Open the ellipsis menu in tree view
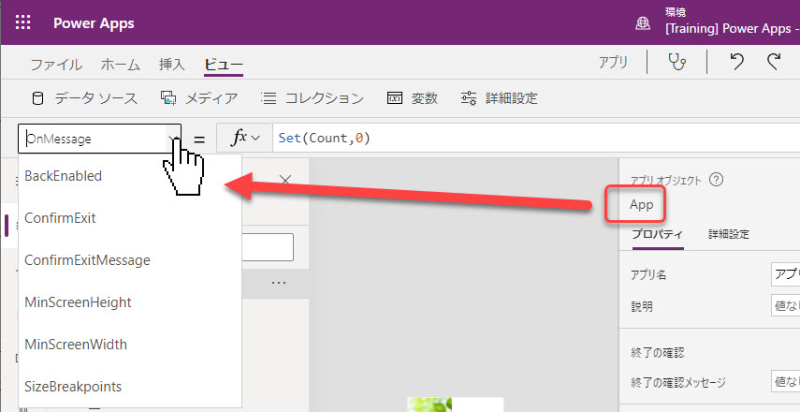This screenshot has width=800, height=412. (x=279, y=282)
